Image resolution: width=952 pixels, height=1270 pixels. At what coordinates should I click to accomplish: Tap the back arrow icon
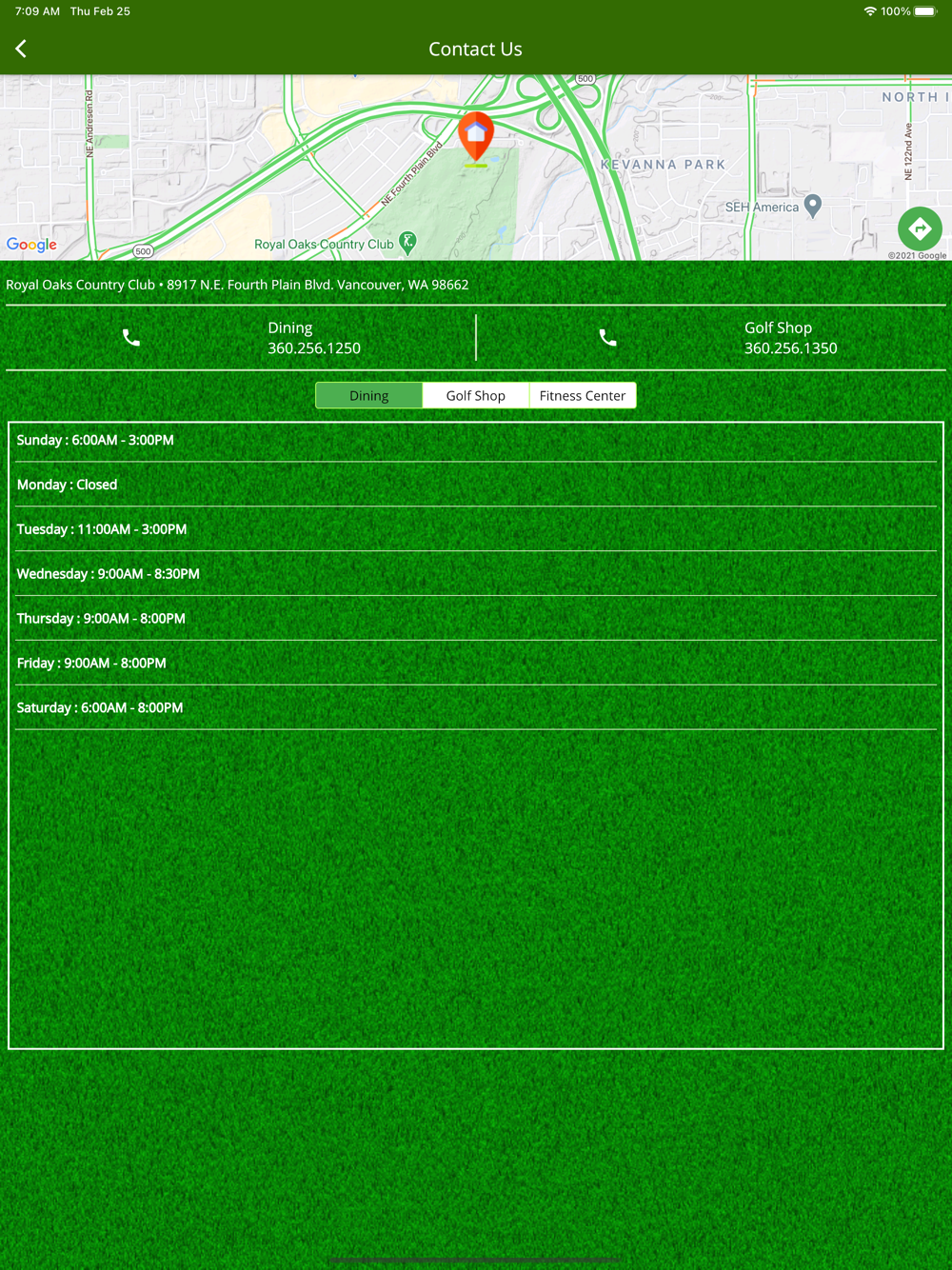tap(21, 49)
